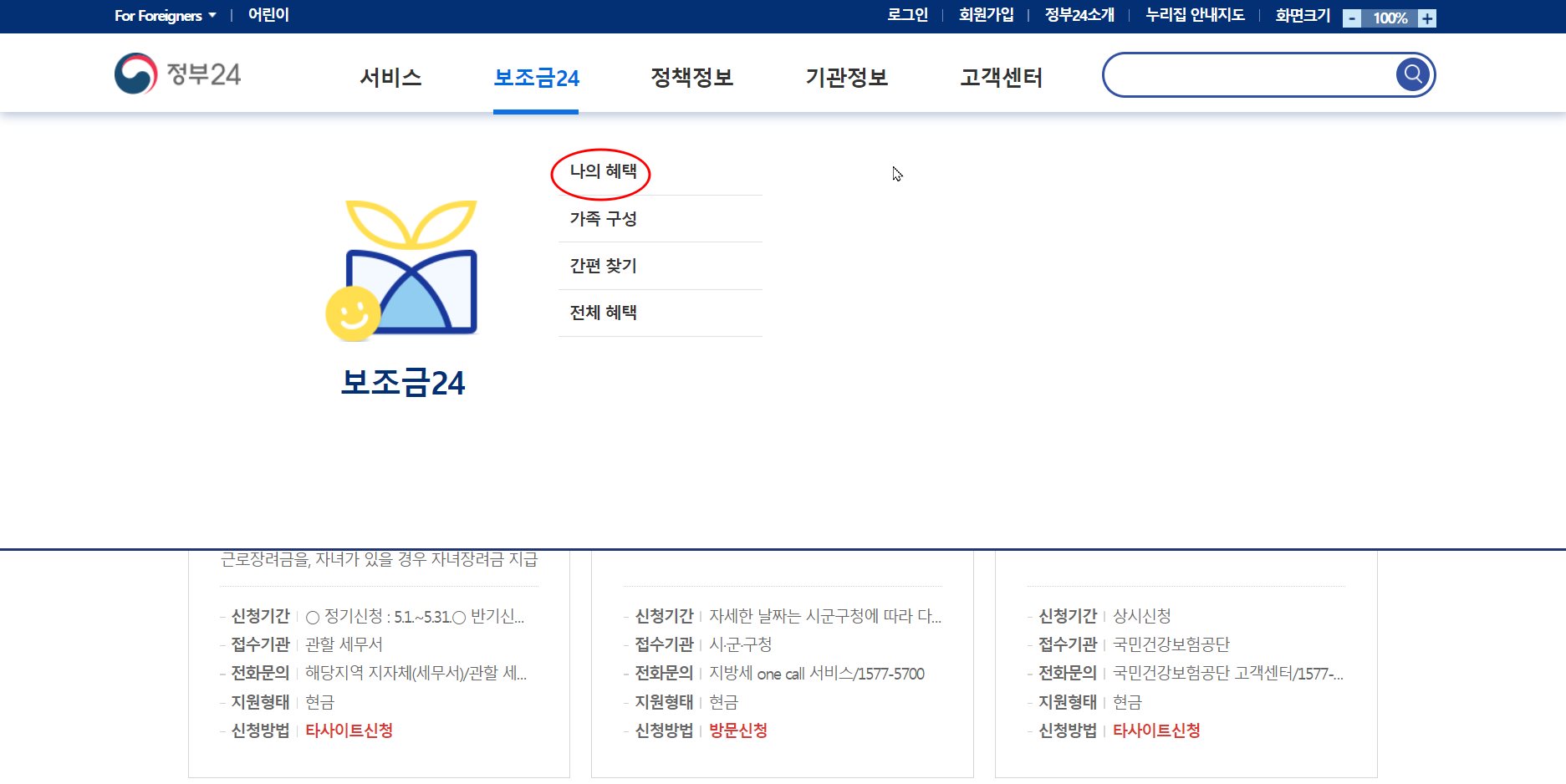Click 로그인 in the top bar
1566x784 pixels.
point(907,15)
